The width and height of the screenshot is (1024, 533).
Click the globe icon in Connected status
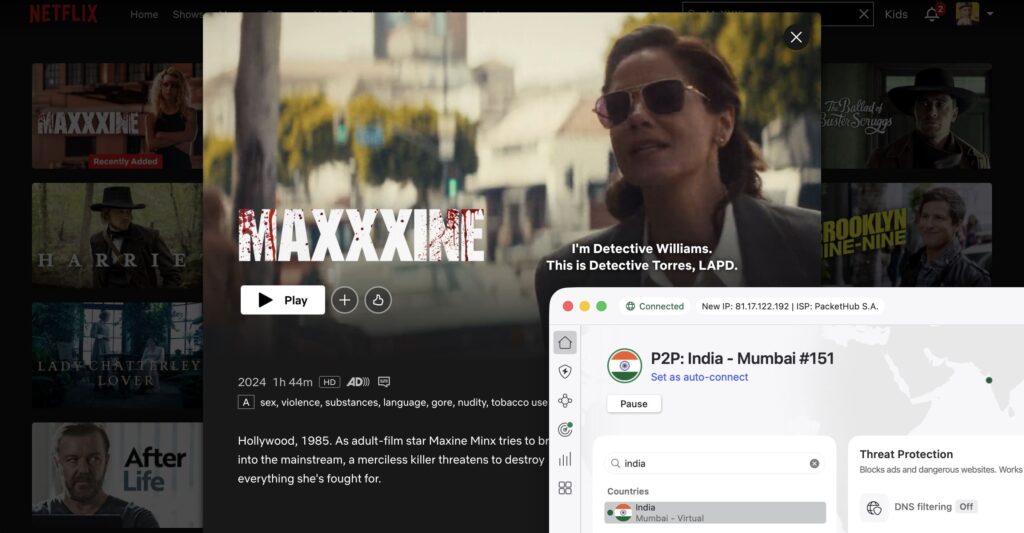630,306
